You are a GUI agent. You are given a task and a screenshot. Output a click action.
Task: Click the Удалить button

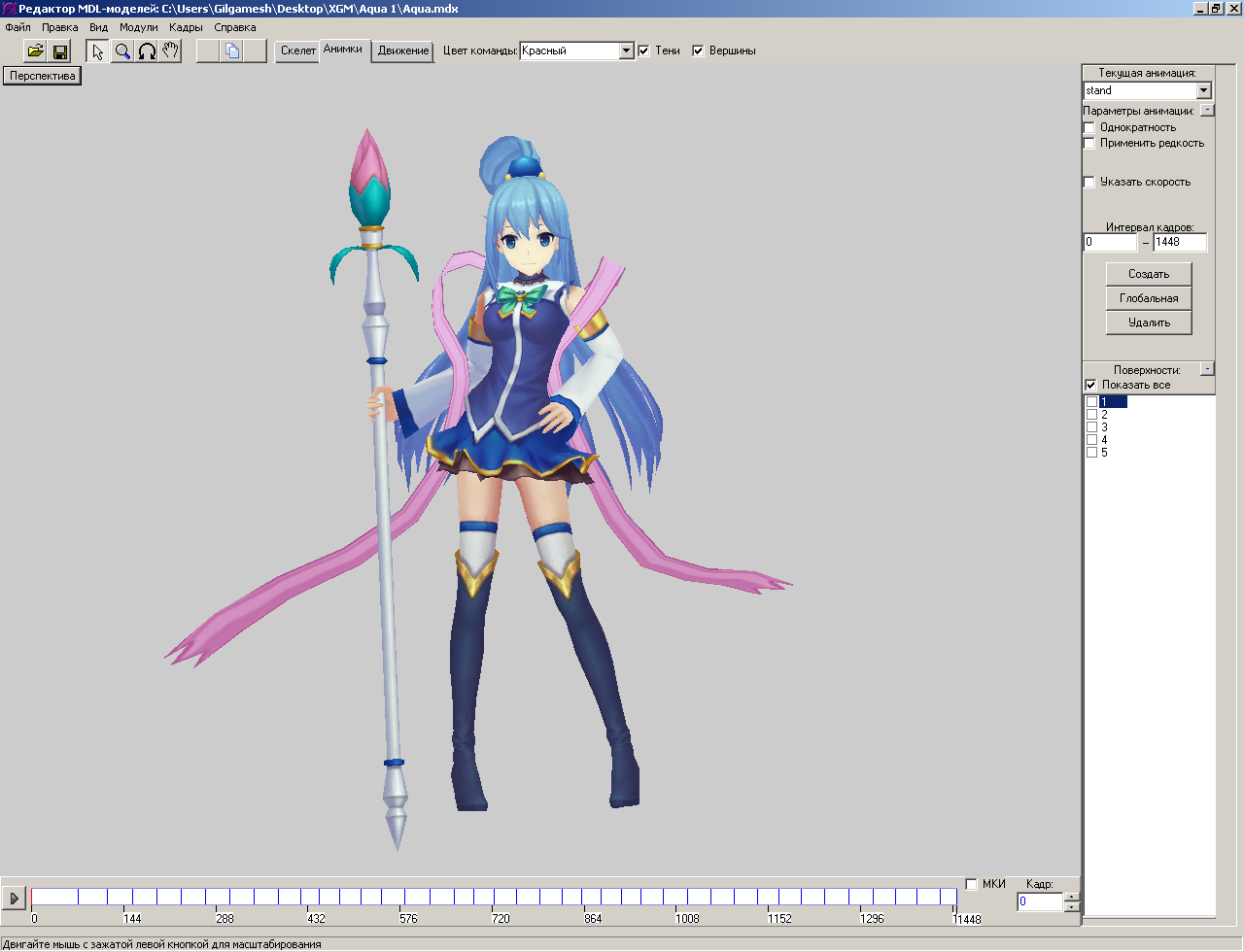pyautogui.click(x=1149, y=323)
